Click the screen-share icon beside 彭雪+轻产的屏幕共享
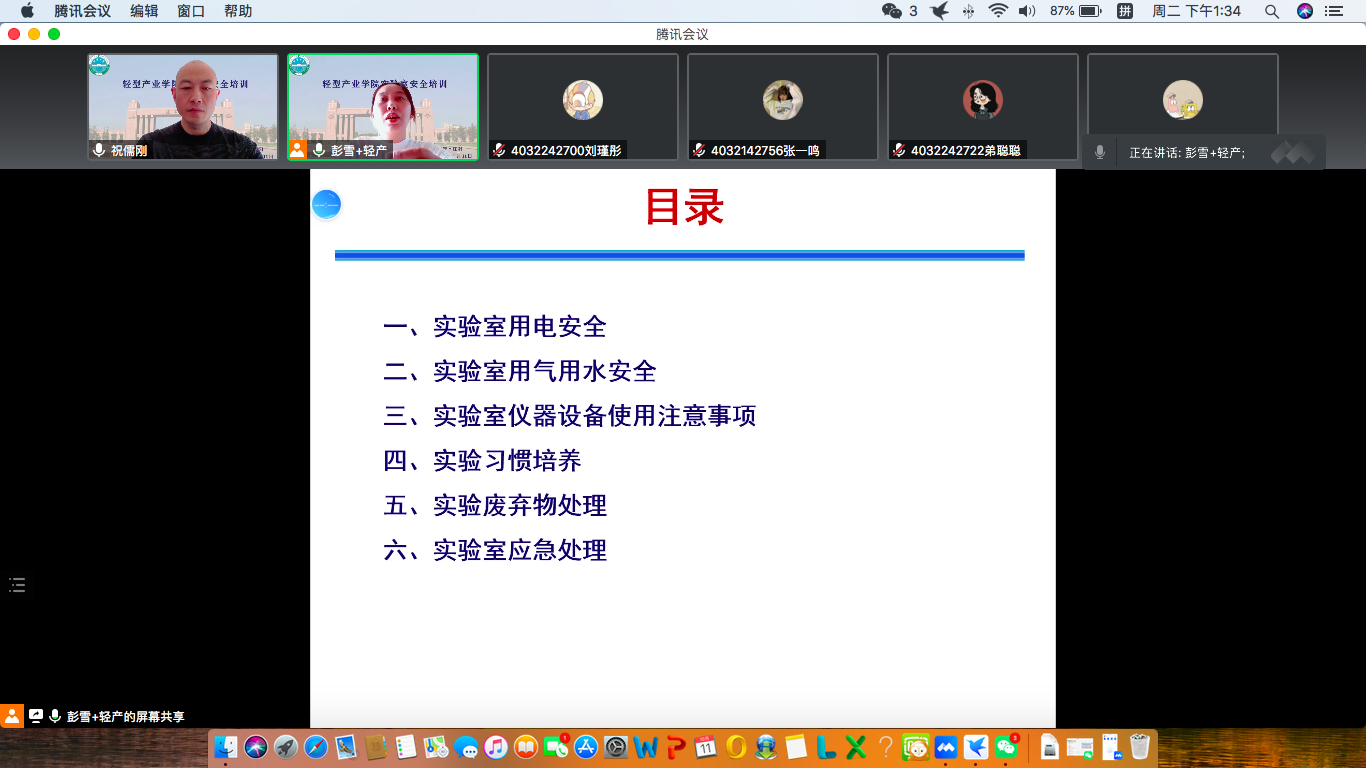This screenshot has width=1366, height=768. [36, 716]
